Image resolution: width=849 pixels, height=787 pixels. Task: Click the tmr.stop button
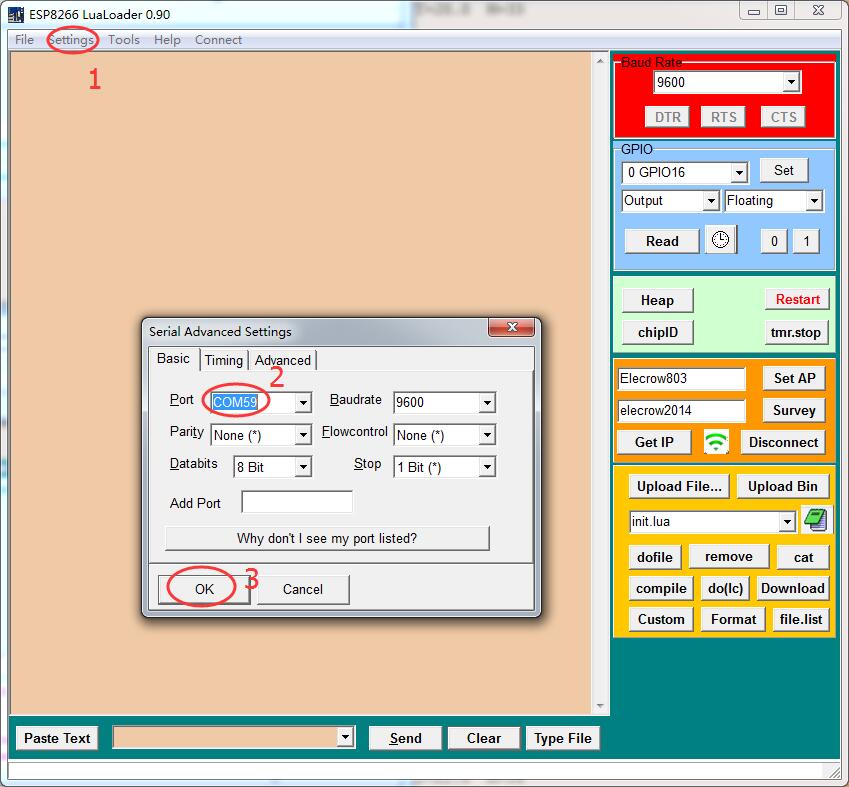point(795,332)
